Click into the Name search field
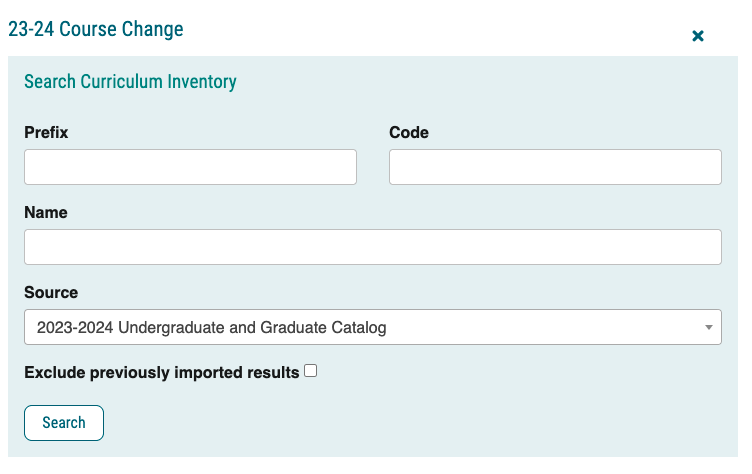This screenshot has height=474, width=752. pyautogui.click(x=372, y=247)
